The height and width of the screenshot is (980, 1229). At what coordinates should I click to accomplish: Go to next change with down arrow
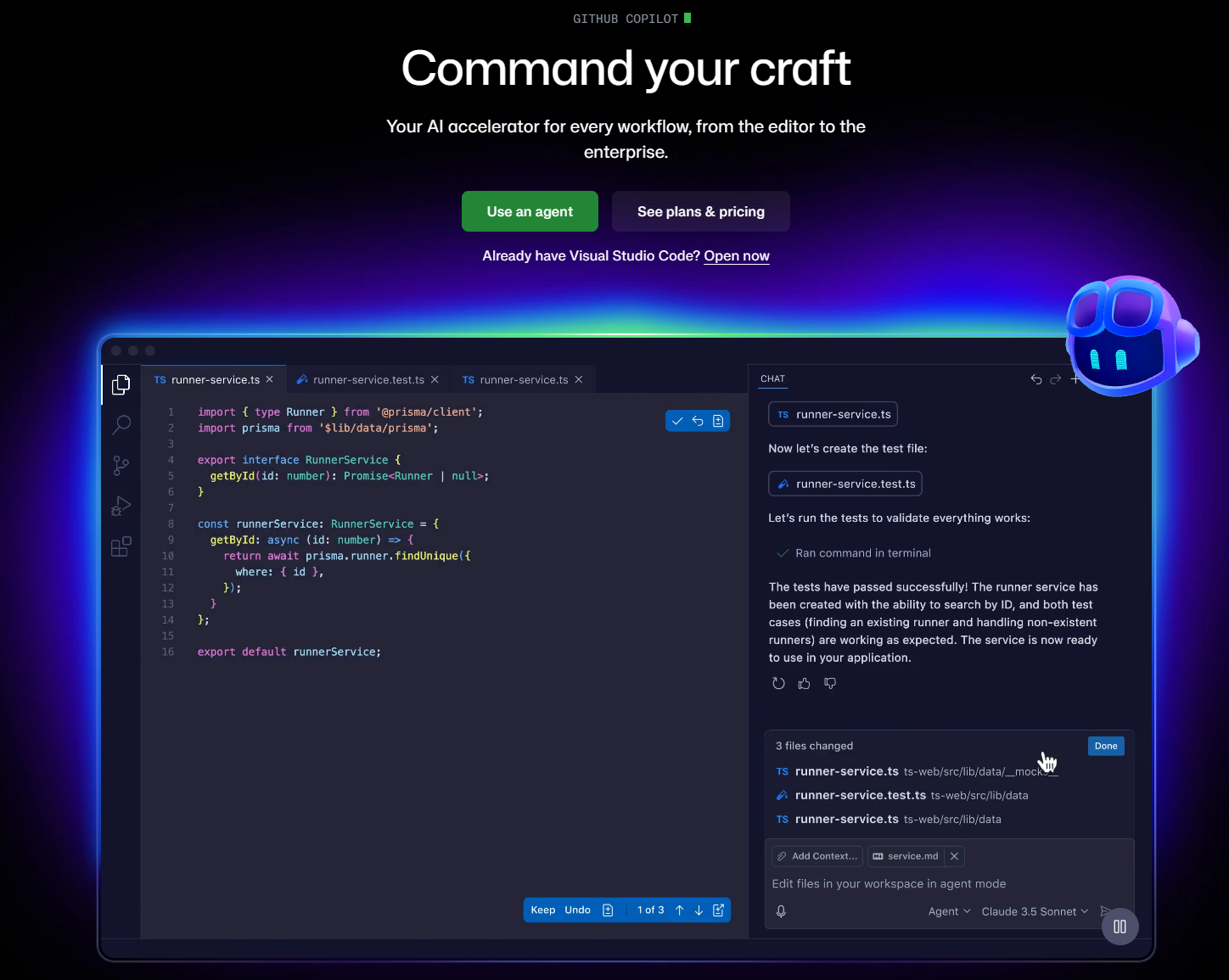click(699, 910)
